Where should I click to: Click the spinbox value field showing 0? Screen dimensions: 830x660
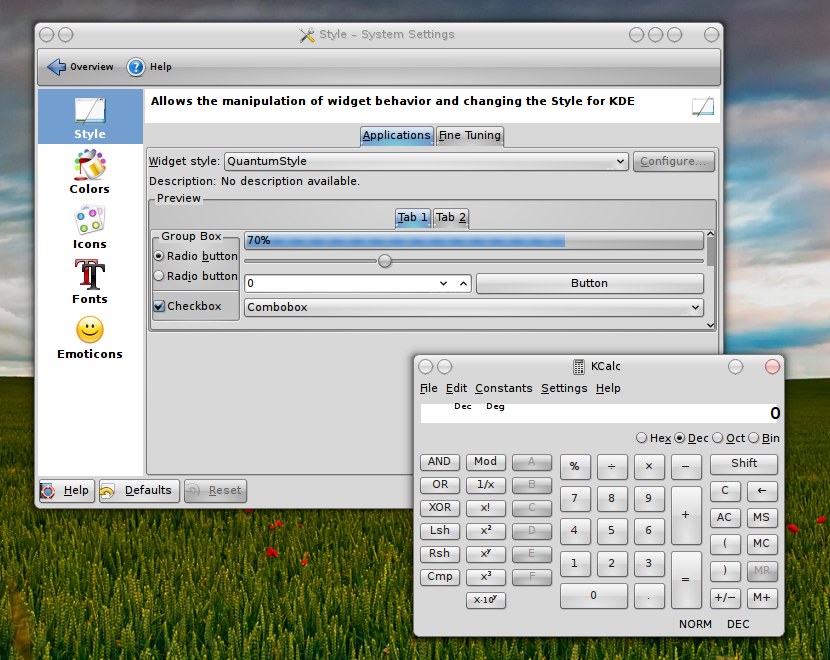click(341, 283)
